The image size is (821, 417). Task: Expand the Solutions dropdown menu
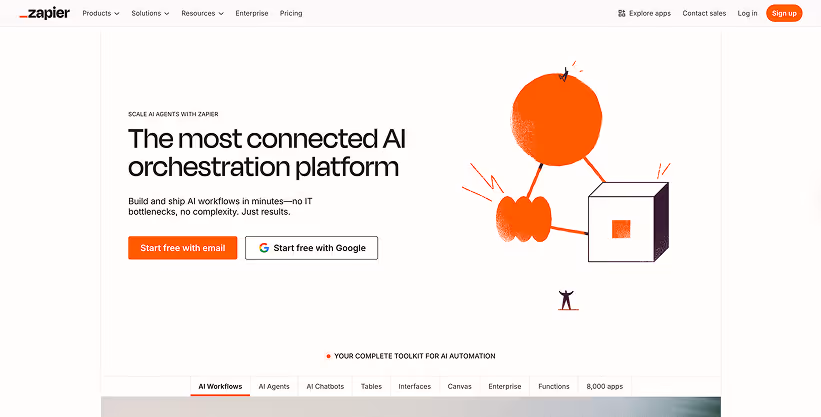pyautogui.click(x=150, y=13)
